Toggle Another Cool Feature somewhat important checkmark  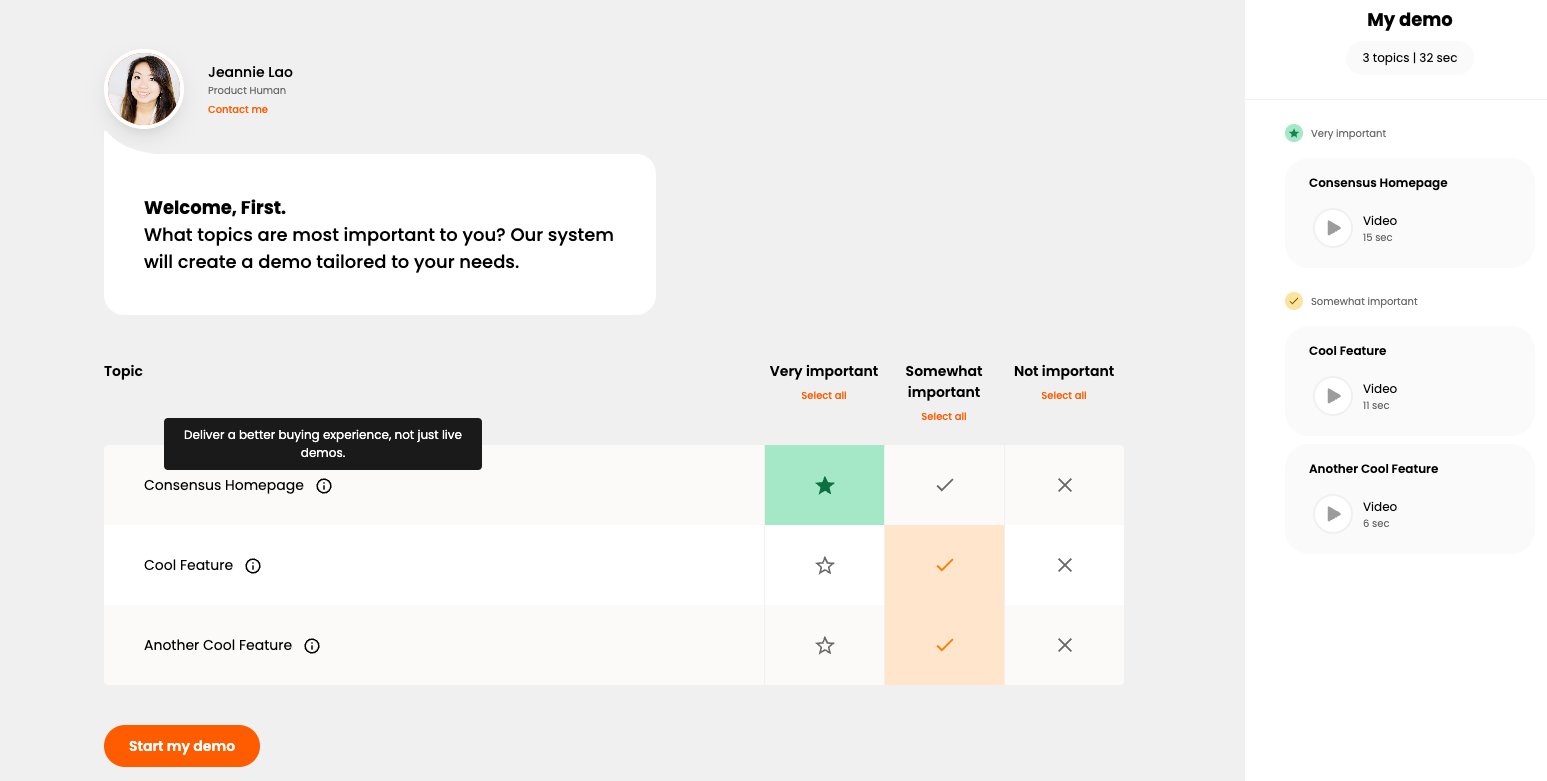[944, 645]
